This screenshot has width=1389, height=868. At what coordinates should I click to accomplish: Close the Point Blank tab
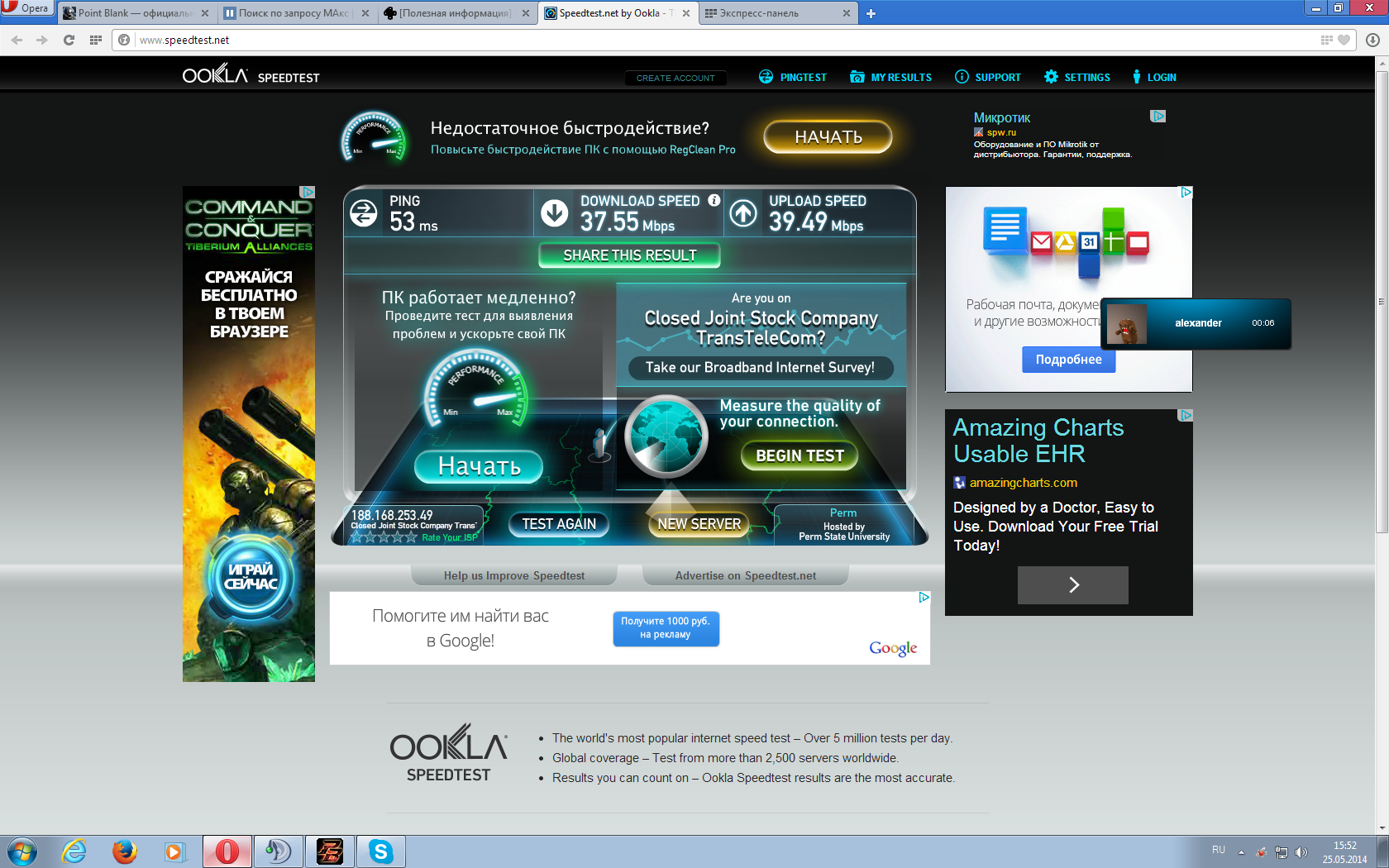tap(204, 13)
